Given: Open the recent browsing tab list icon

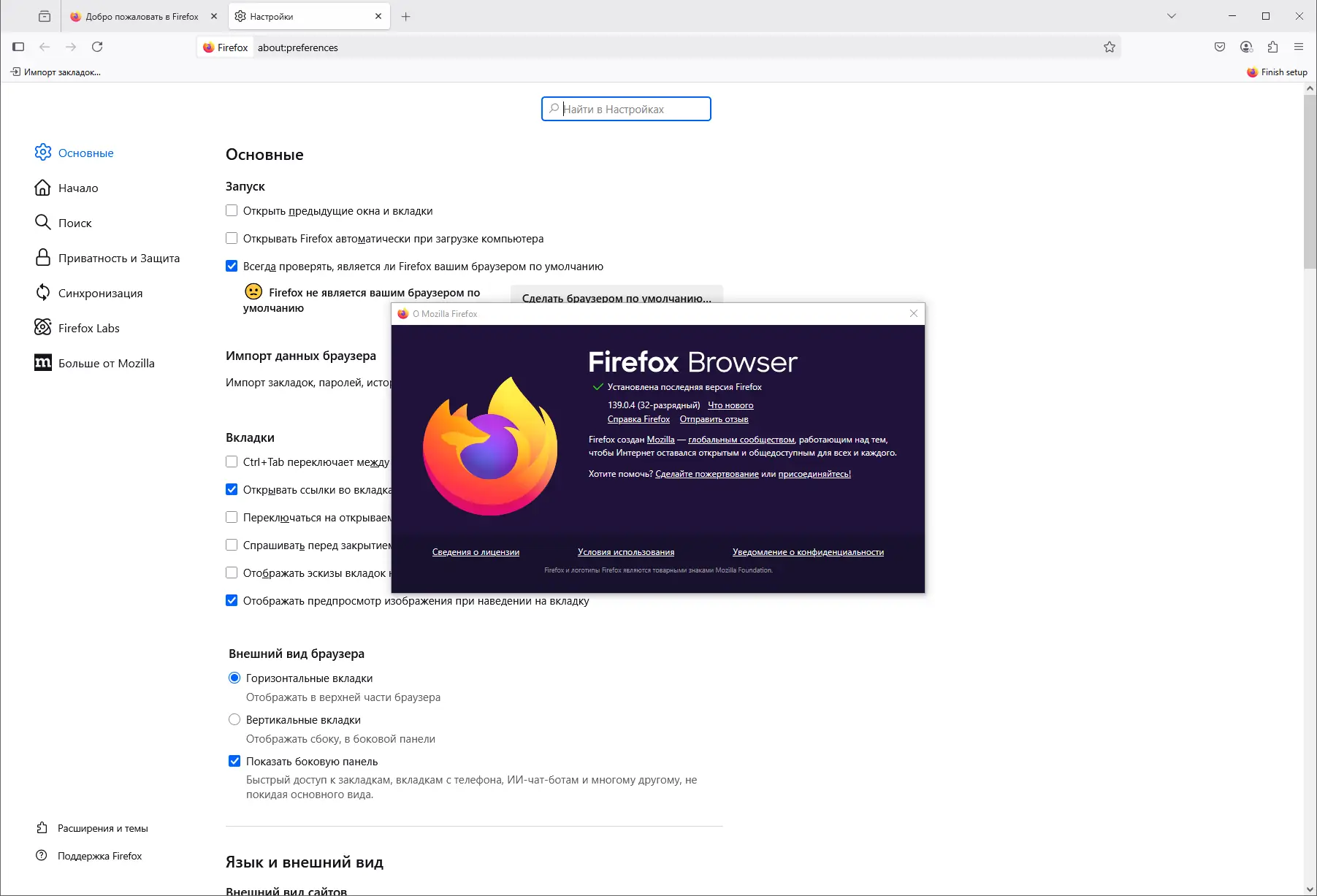Looking at the screenshot, I should [45, 16].
